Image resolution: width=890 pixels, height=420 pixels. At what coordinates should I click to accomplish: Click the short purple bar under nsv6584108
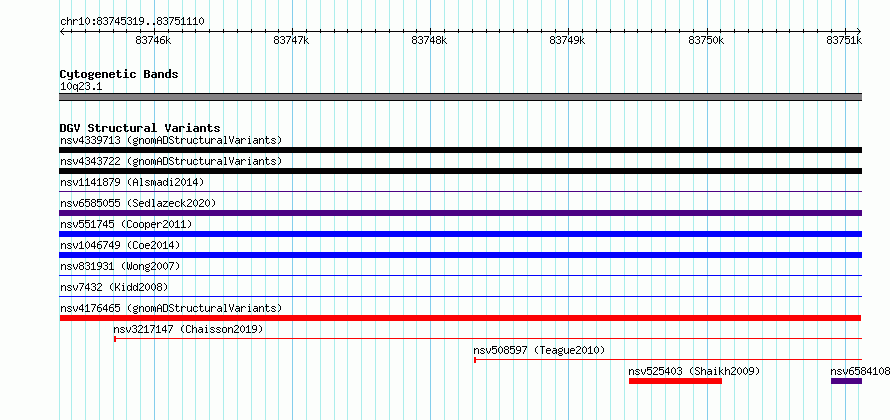846,381
